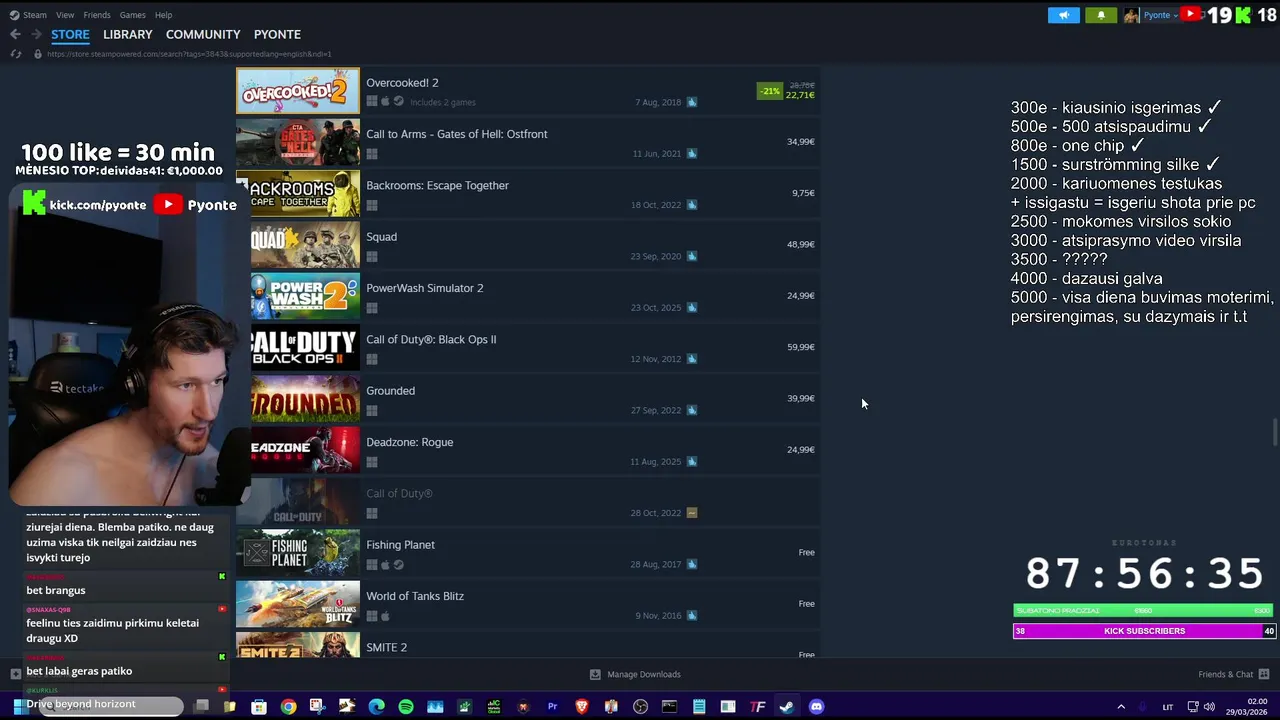The width and height of the screenshot is (1280, 720).
Task: Click the Pyonte profile avatar picture
Action: tap(1131, 15)
